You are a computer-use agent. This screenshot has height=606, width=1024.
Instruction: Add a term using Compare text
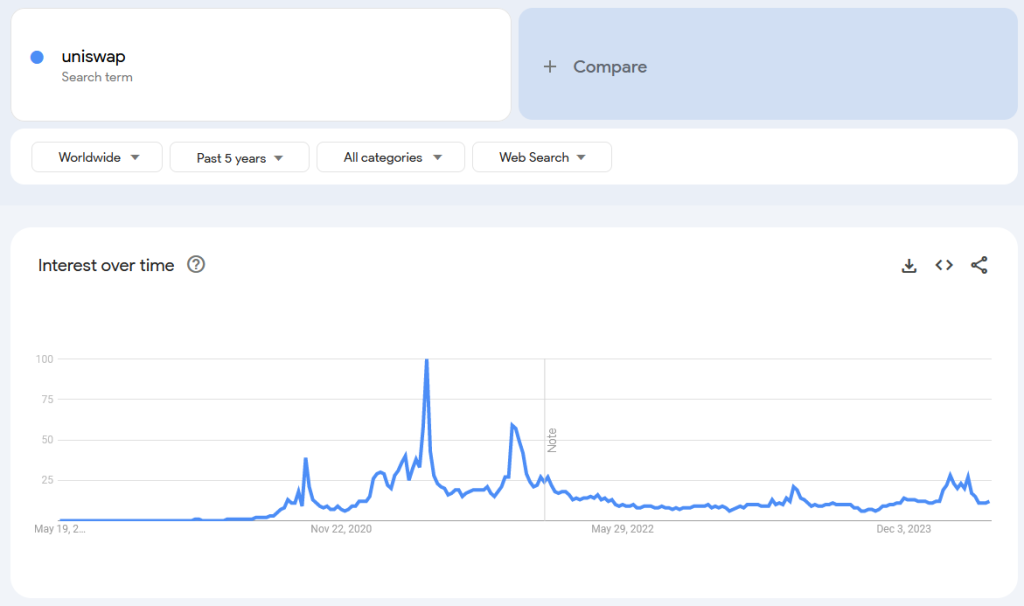[610, 67]
